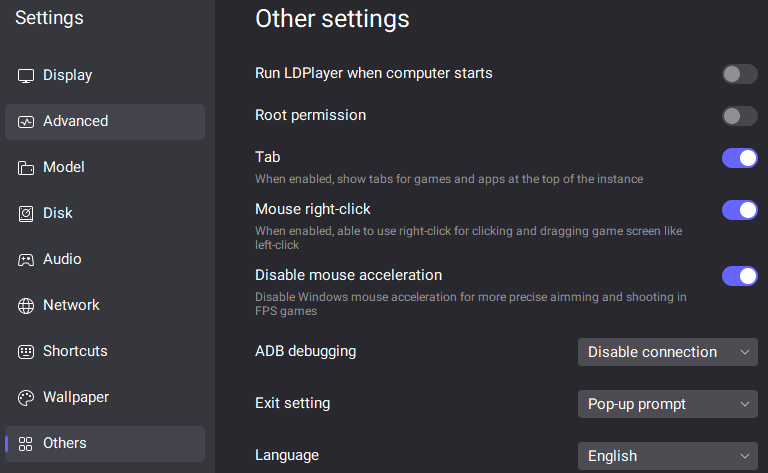Open the Display settings tab
This screenshot has height=473, width=768.
pos(105,75)
